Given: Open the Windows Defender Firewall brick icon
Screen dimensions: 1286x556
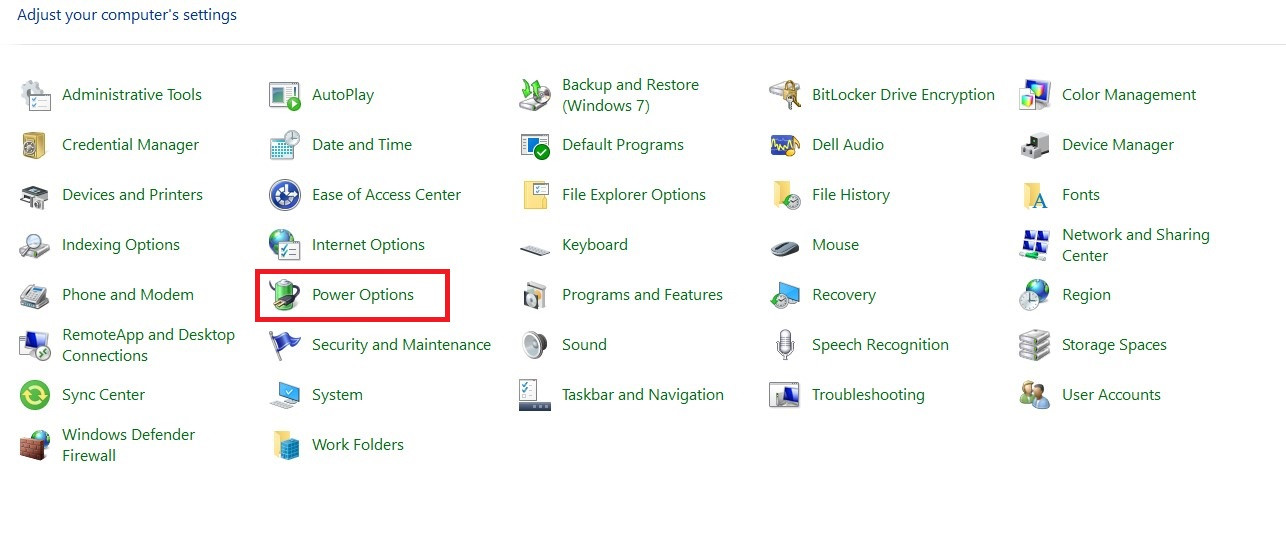Looking at the screenshot, I should (35, 445).
